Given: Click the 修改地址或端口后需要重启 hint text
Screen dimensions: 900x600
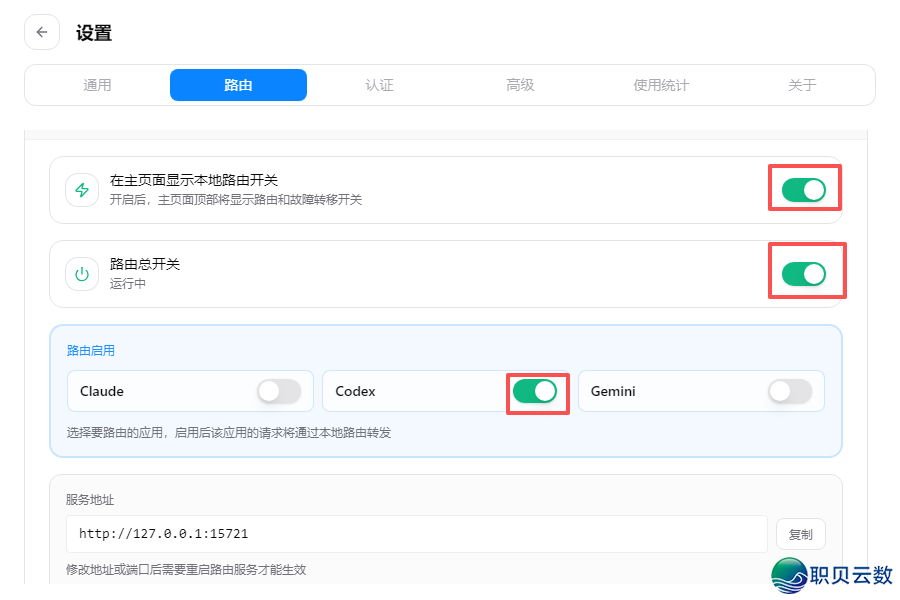Looking at the screenshot, I should point(186,570).
